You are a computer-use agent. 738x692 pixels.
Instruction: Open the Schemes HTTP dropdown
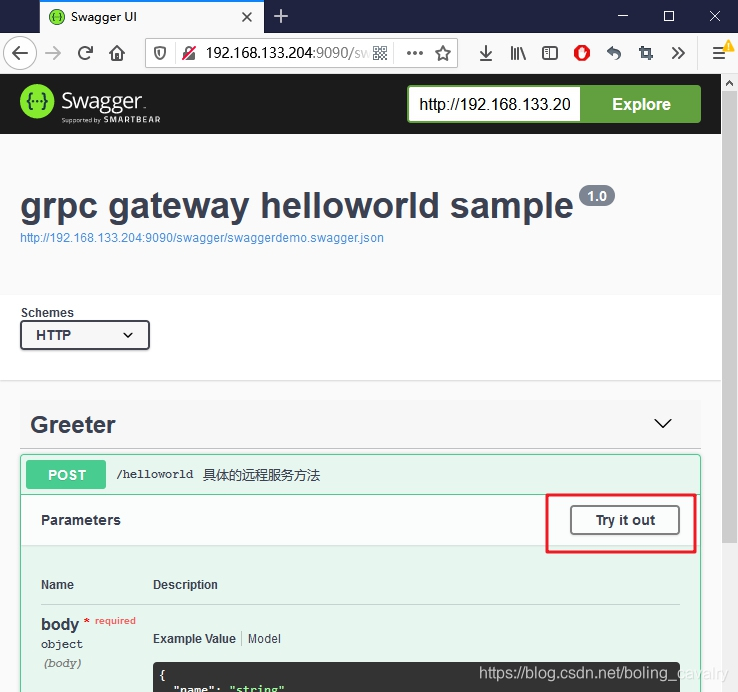point(85,335)
